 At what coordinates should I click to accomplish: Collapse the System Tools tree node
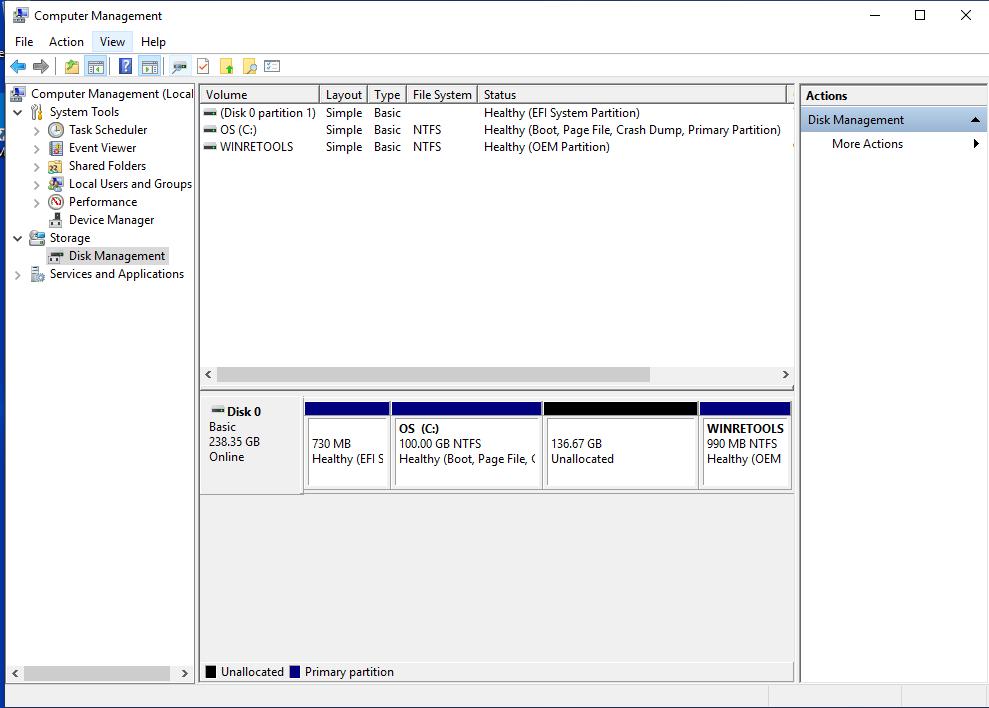(x=18, y=113)
